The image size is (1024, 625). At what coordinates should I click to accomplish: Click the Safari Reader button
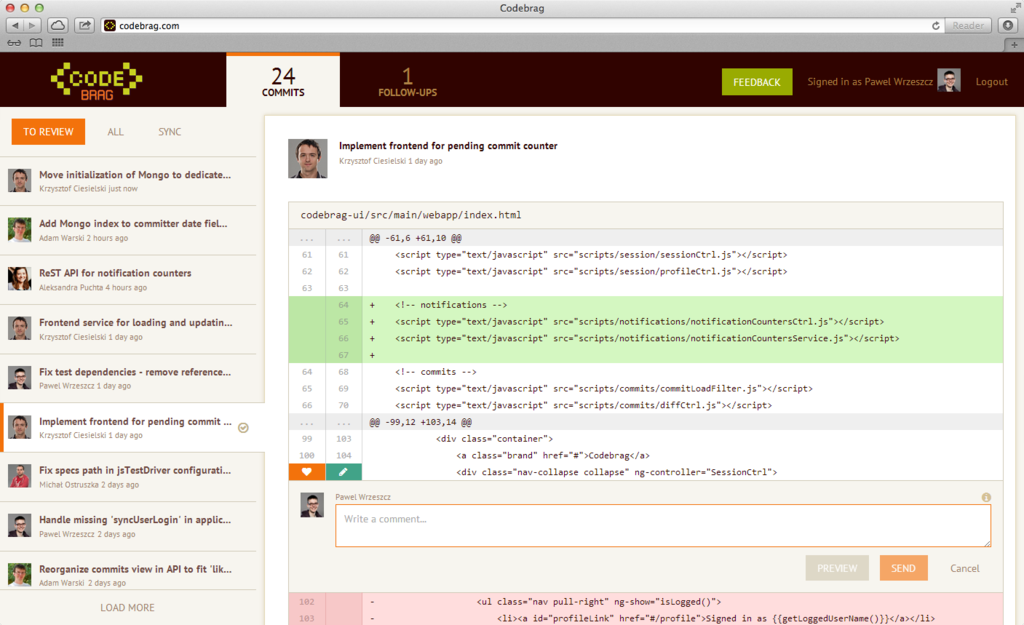click(968, 25)
